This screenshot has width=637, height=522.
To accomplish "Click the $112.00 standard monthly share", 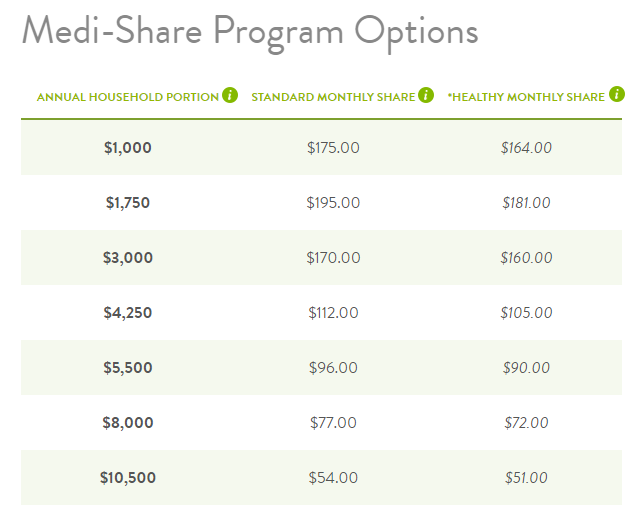I will [333, 312].
